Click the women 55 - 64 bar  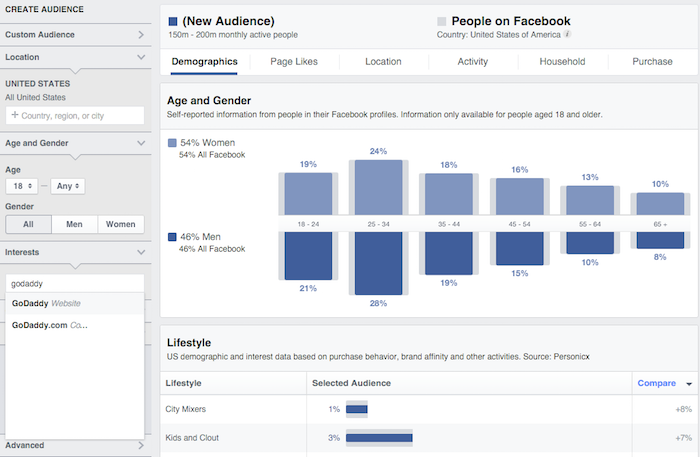590,200
